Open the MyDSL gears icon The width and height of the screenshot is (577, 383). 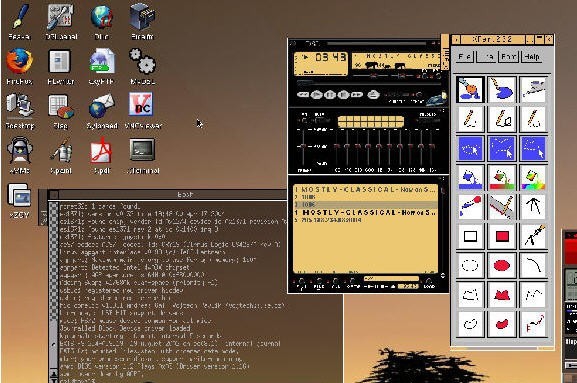pyautogui.click(x=143, y=66)
